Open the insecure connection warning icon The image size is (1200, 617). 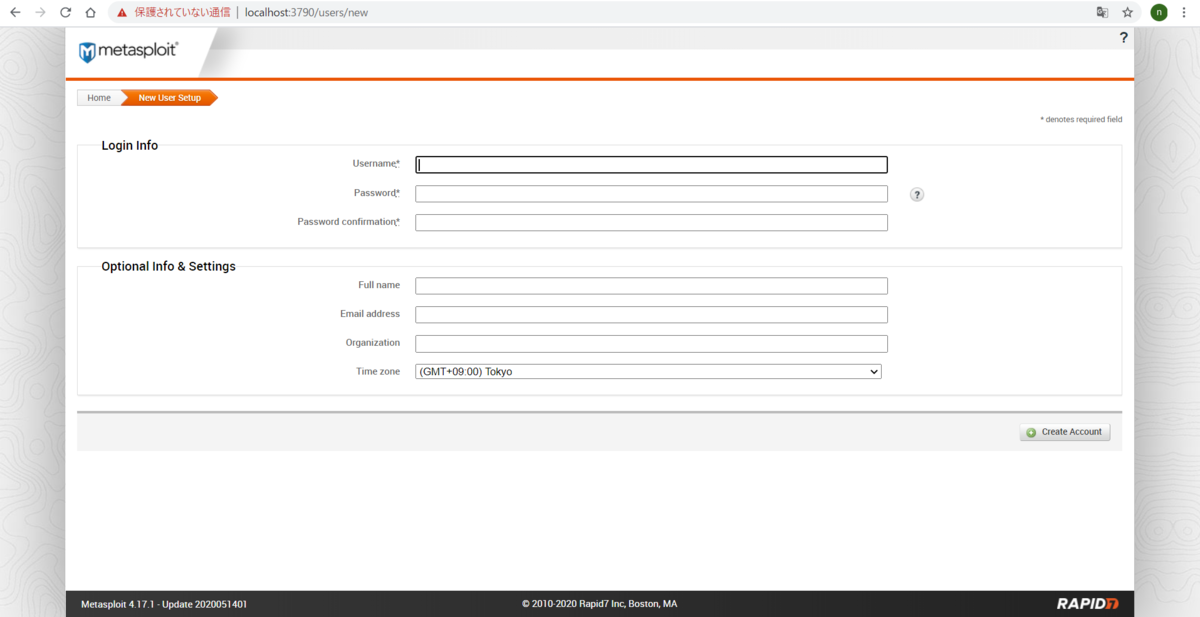(x=122, y=13)
